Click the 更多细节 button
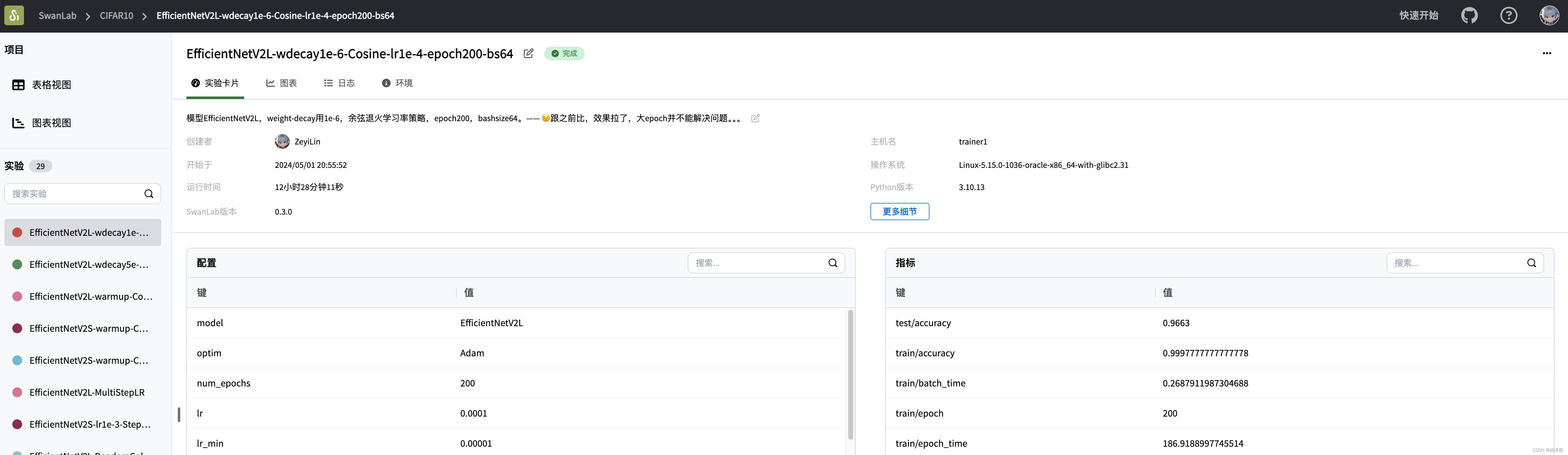The width and height of the screenshot is (1568, 455). click(900, 211)
